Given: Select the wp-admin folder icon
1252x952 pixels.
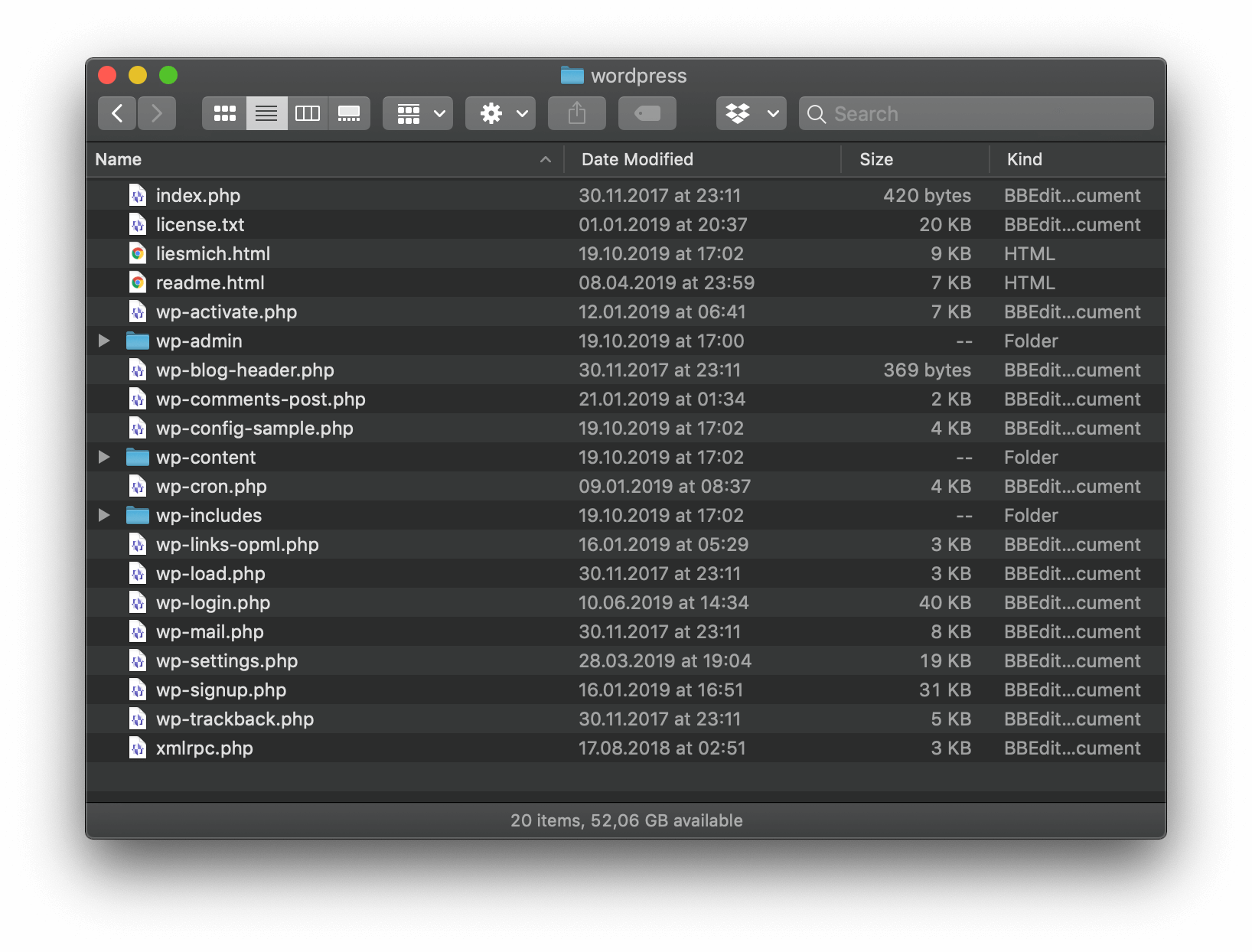Looking at the screenshot, I should 138,341.
